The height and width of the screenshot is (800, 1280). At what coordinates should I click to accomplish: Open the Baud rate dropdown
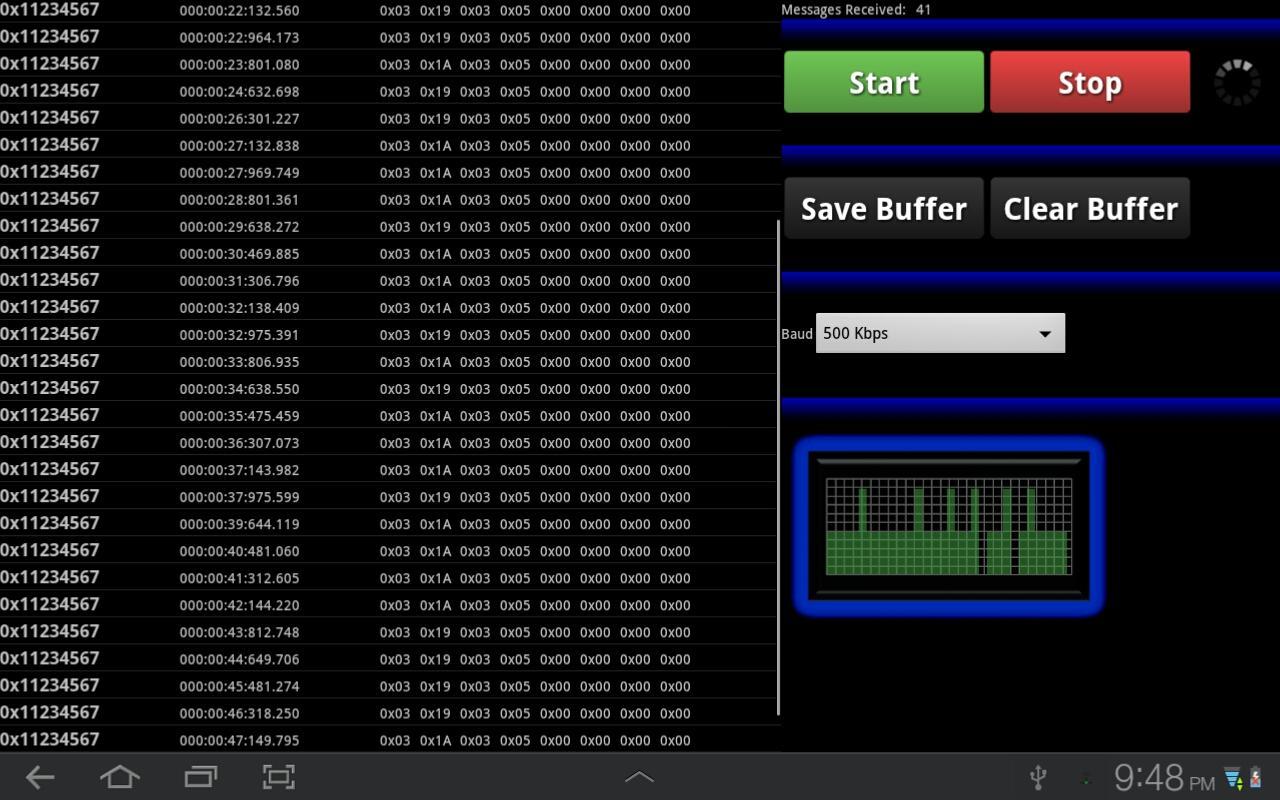point(940,333)
